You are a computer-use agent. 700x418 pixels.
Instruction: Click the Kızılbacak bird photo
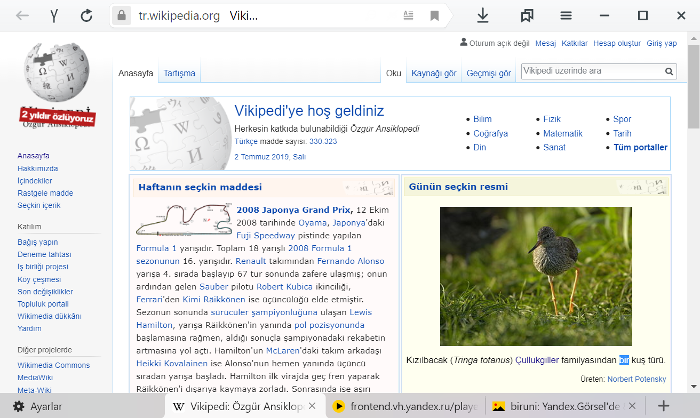point(536,276)
